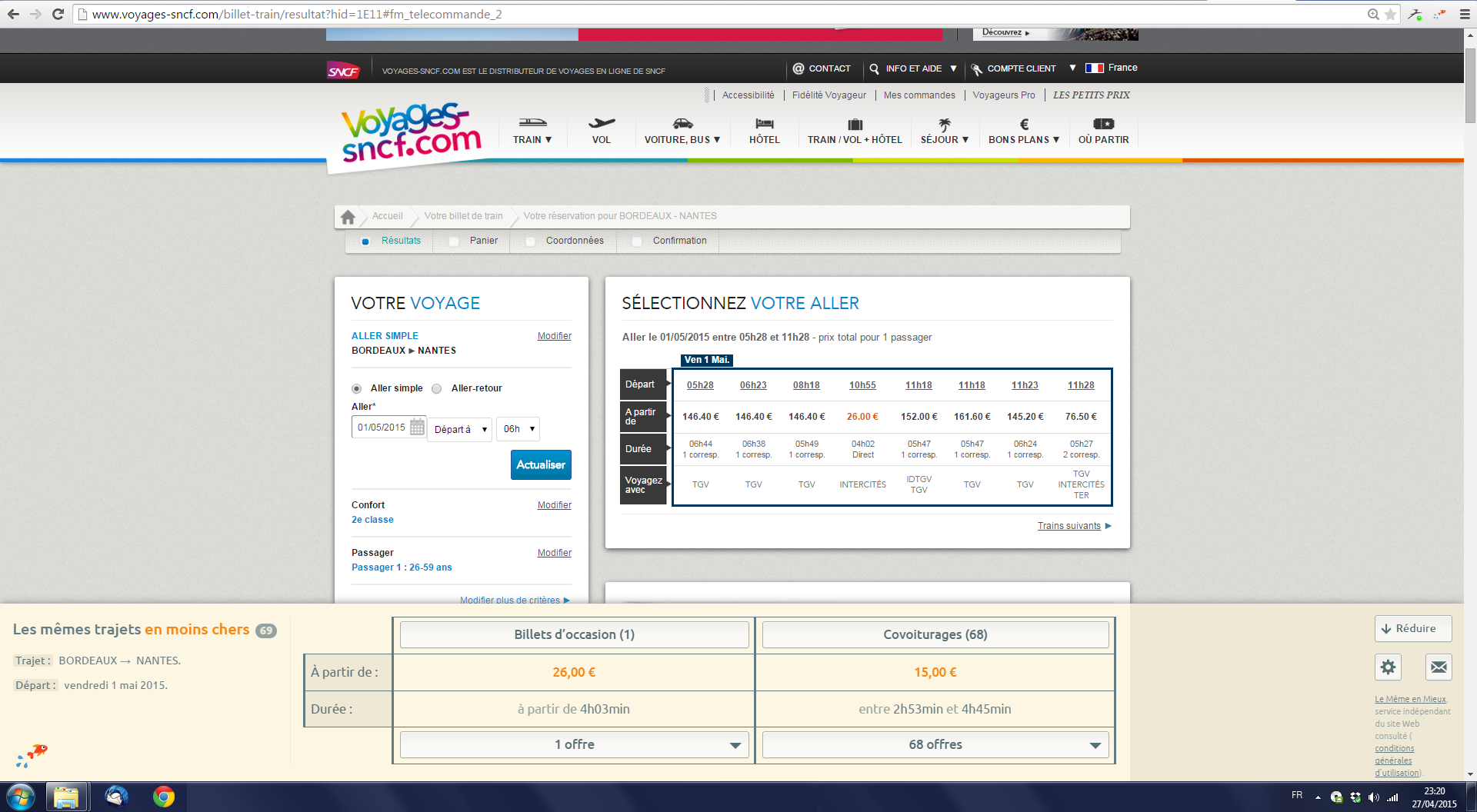
Task: Click Modifier next to ALLER SIMPLE
Action: [x=554, y=336]
